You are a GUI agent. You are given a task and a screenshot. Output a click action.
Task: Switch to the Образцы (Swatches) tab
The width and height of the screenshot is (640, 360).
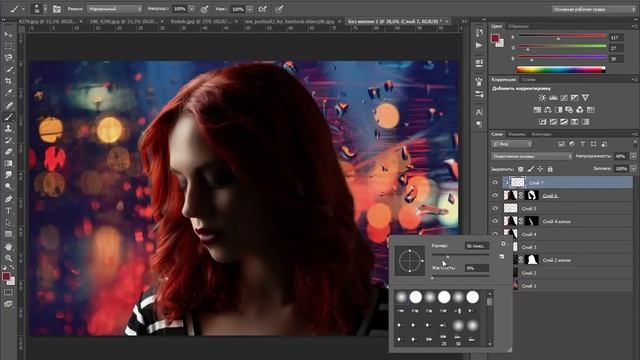(x=518, y=26)
